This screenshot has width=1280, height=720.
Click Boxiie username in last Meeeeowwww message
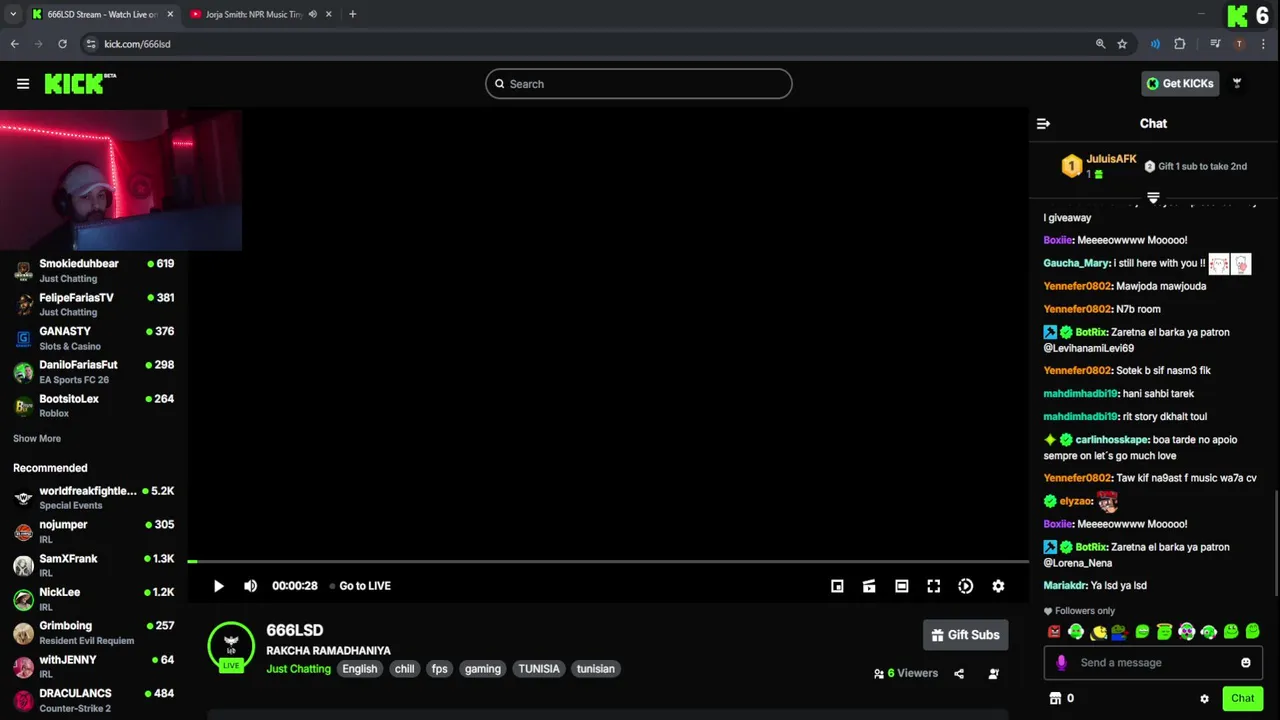pos(1057,524)
